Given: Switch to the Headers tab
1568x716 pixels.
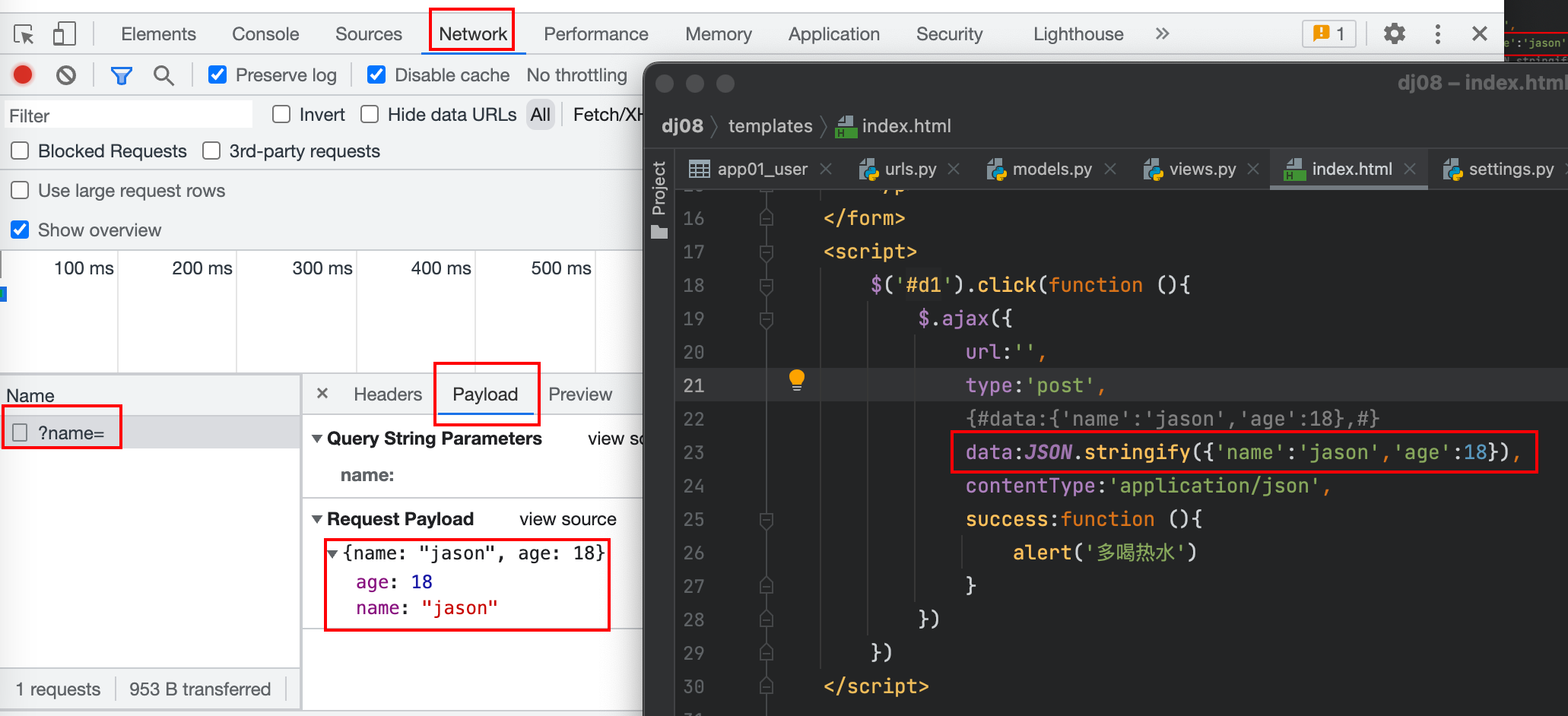Looking at the screenshot, I should pyautogui.click(x=388, y=394).
